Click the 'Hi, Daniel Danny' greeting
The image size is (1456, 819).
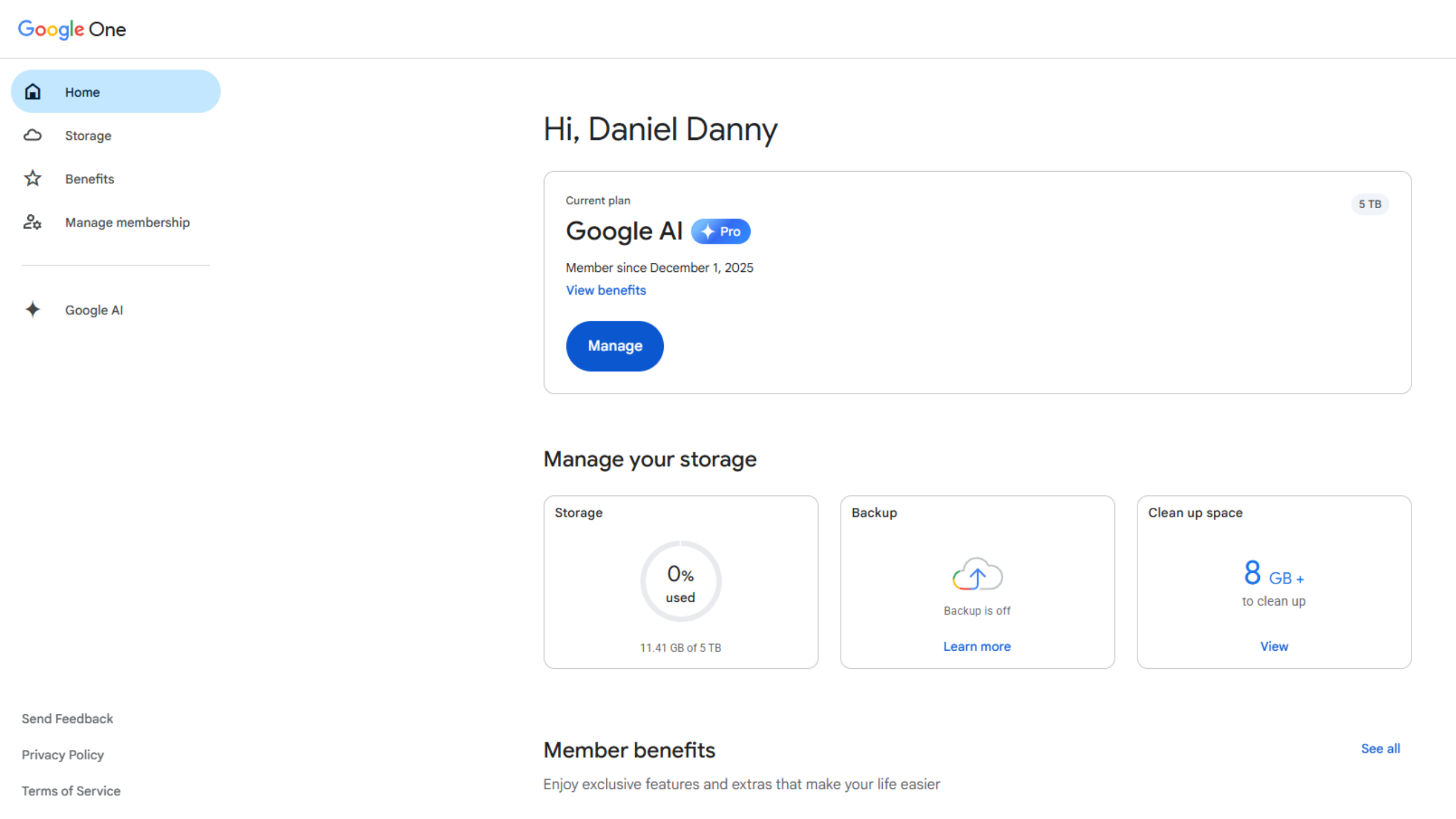pos(660,129)
